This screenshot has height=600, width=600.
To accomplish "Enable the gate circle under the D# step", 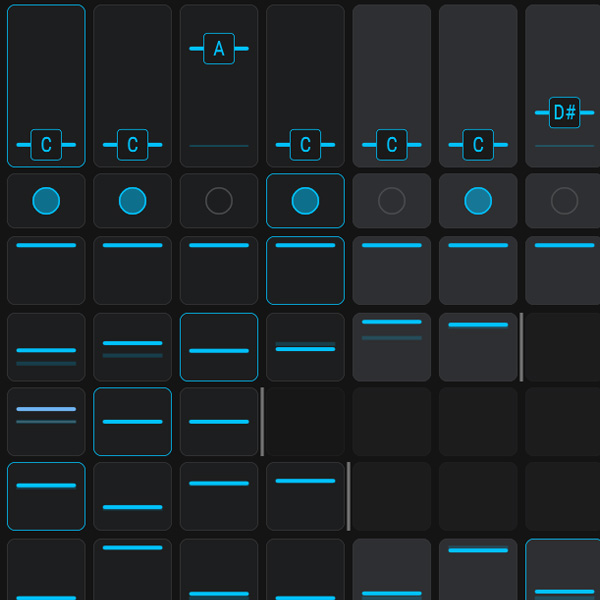I will click(564, 201).
